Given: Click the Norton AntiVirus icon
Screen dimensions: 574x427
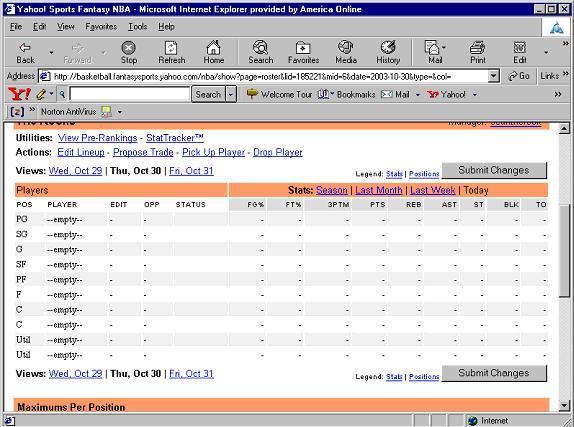Looking at the screenshot, I should [107, 112].
